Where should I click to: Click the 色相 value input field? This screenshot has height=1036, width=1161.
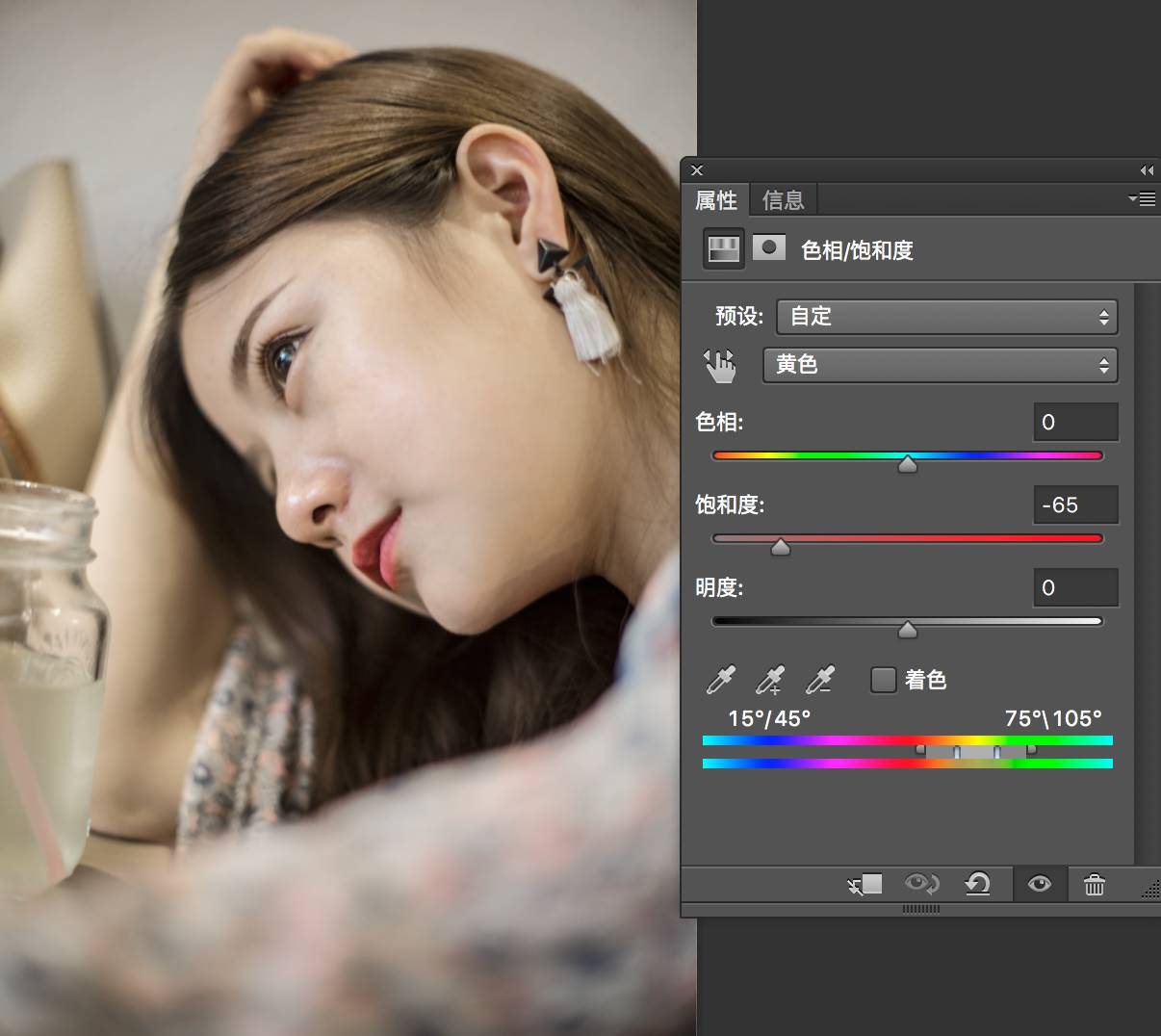(x=1075, y=422)
